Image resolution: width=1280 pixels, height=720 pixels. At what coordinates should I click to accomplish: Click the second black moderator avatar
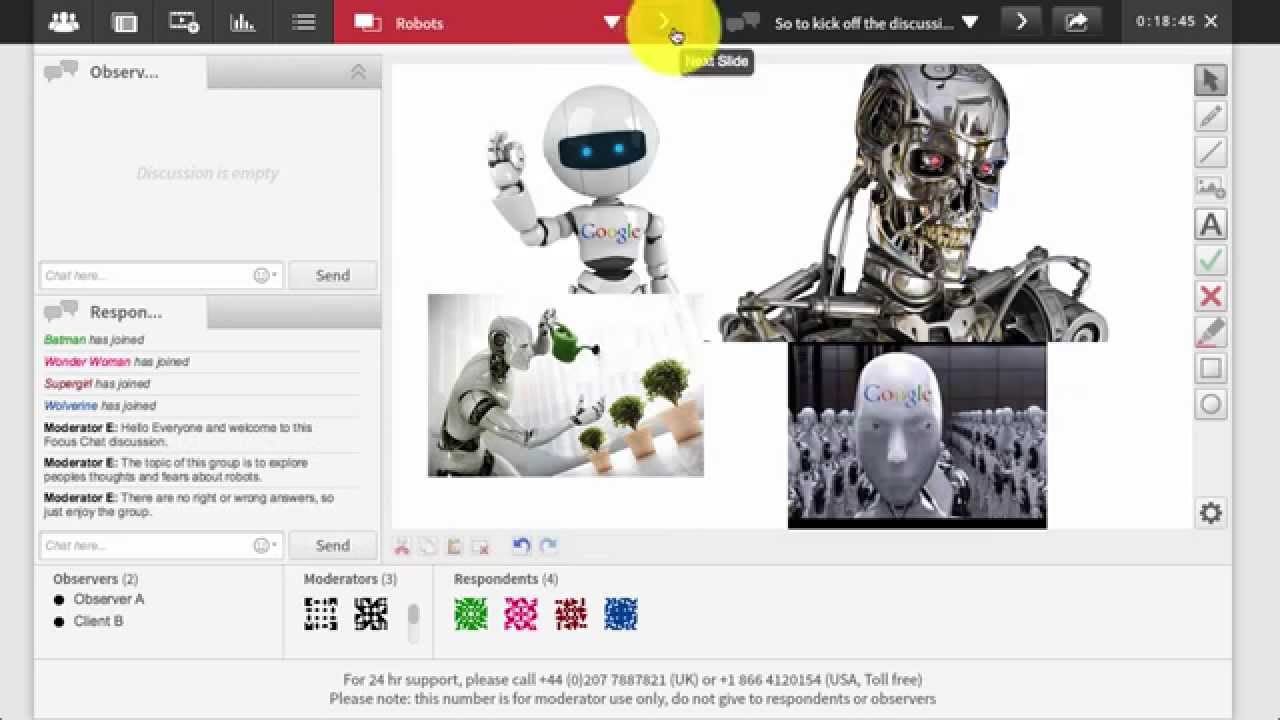click(371, 614)
